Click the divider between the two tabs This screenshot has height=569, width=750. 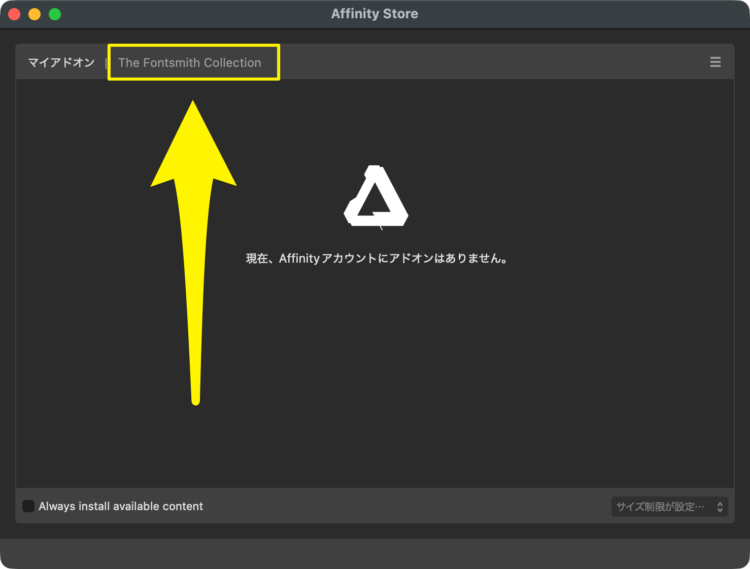(x=106, y=62)
